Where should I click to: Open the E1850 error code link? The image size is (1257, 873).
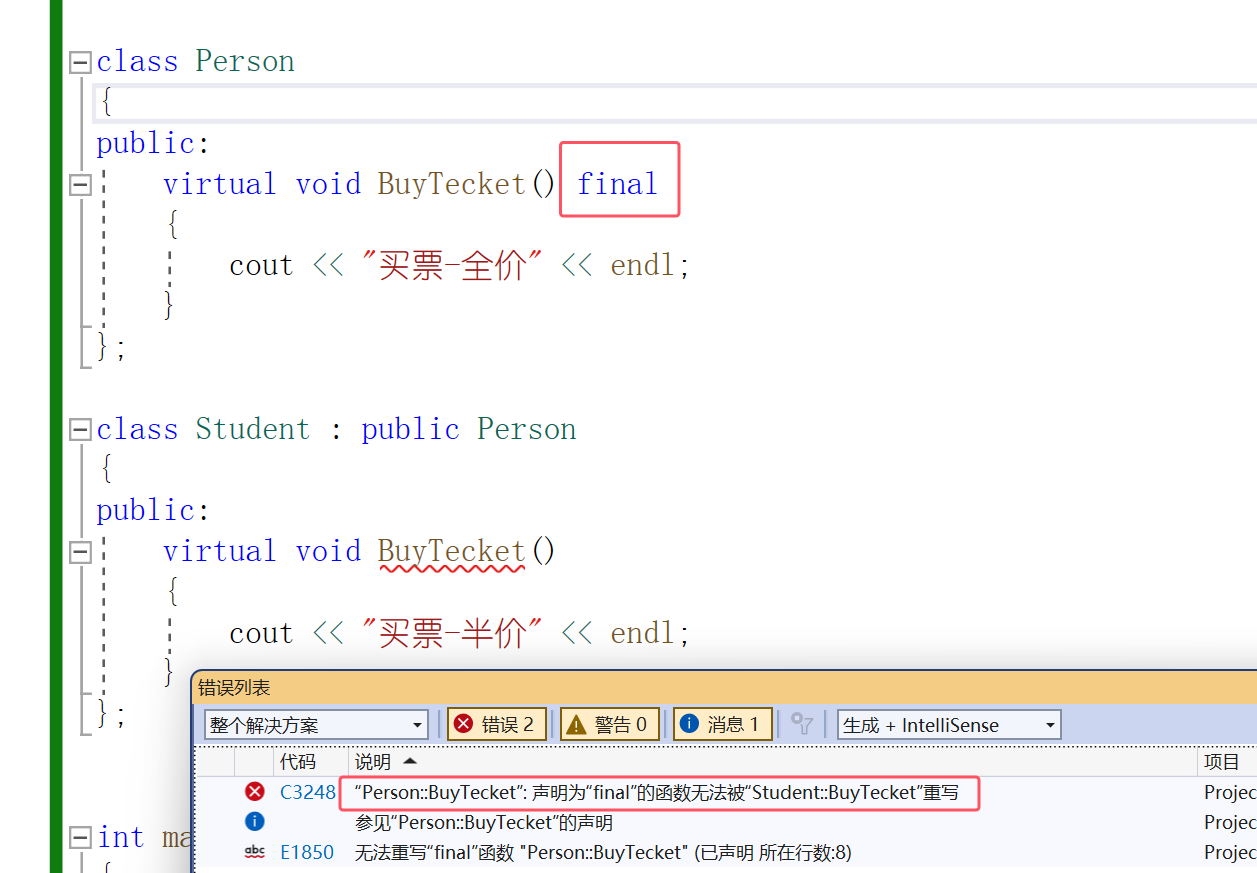coord(307,853)
